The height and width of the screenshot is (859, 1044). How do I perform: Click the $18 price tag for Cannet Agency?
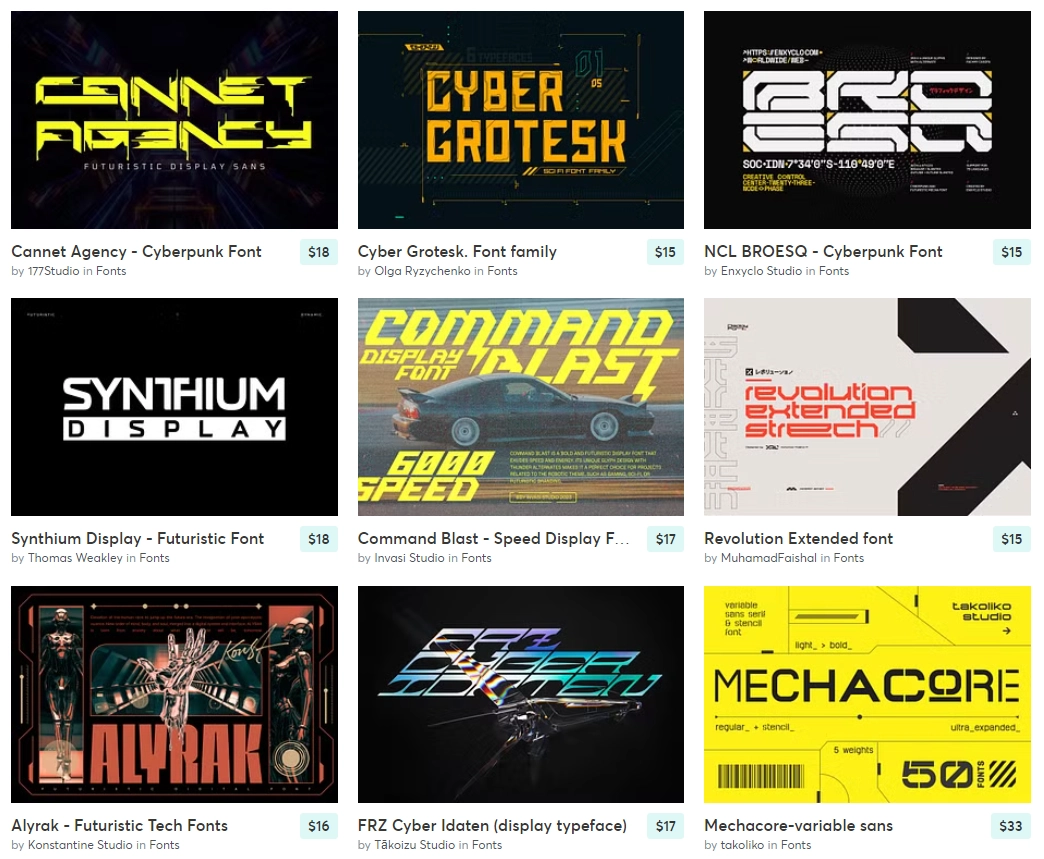(319, 252)
